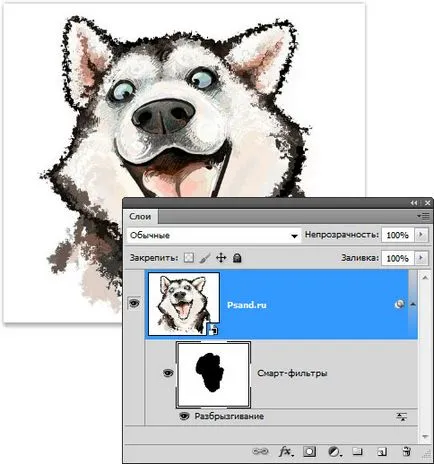Add a layer mask
This screenshot has height=464, width=434.
click(x=309, y=452)
